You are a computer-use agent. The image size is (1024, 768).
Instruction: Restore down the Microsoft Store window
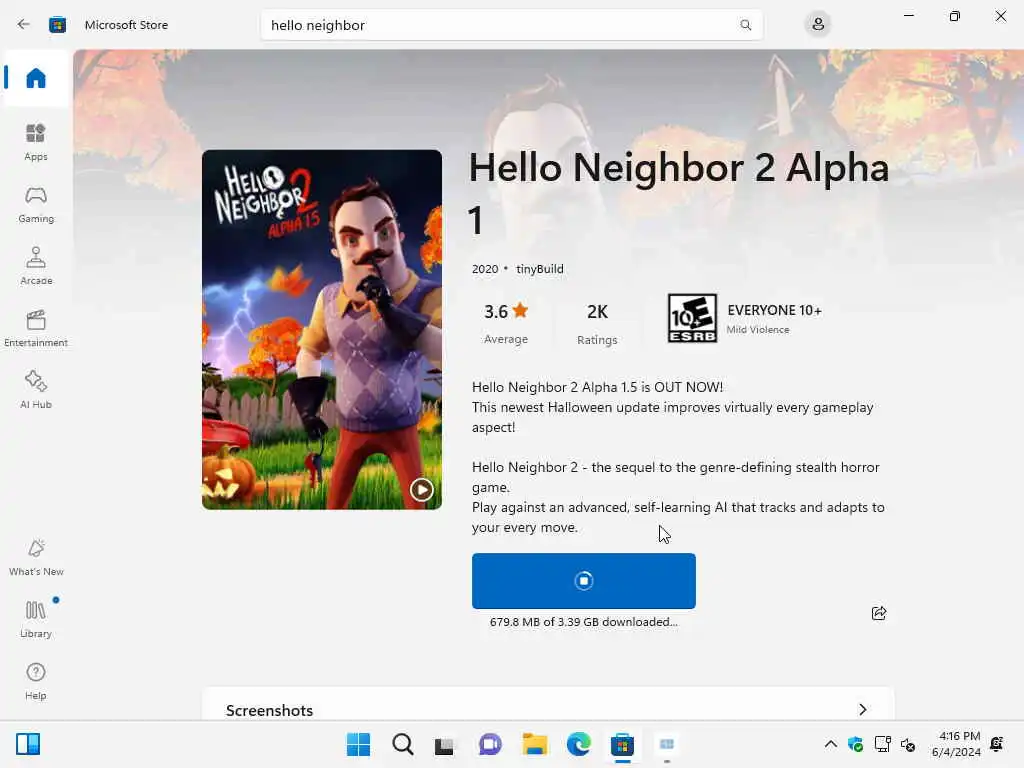click(x=955, y=16)
